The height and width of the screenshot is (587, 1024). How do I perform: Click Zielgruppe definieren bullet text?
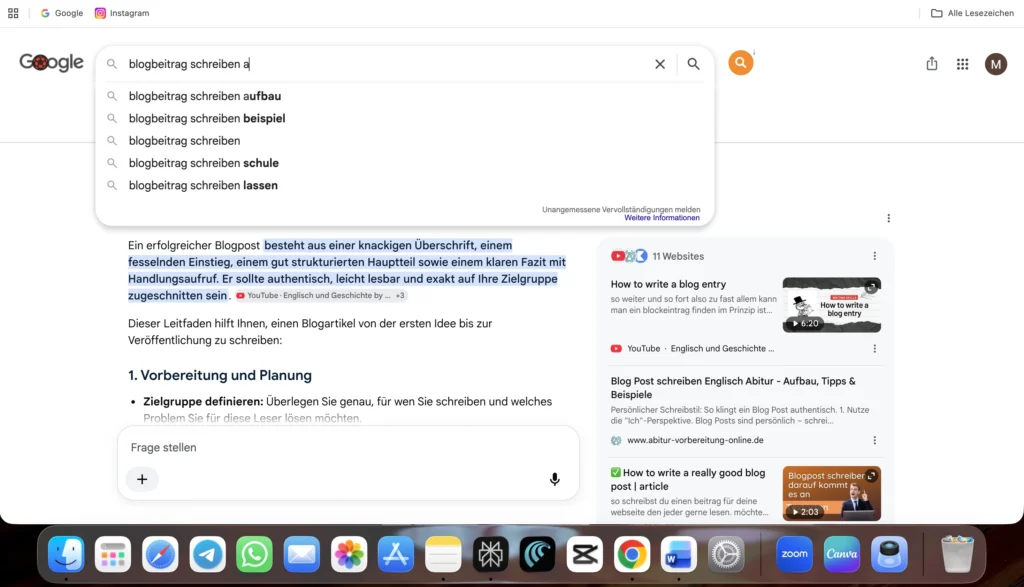tap(203, 402)
